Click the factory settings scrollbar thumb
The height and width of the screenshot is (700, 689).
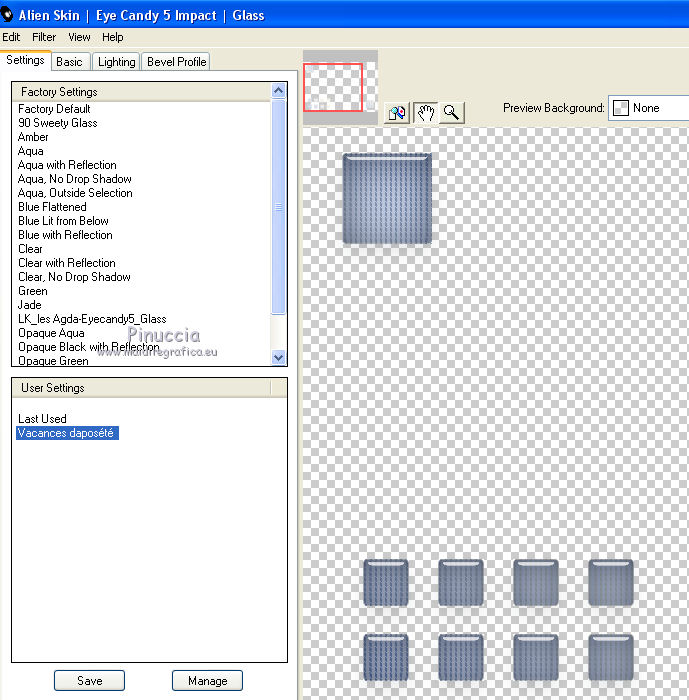tap(278, 207)
